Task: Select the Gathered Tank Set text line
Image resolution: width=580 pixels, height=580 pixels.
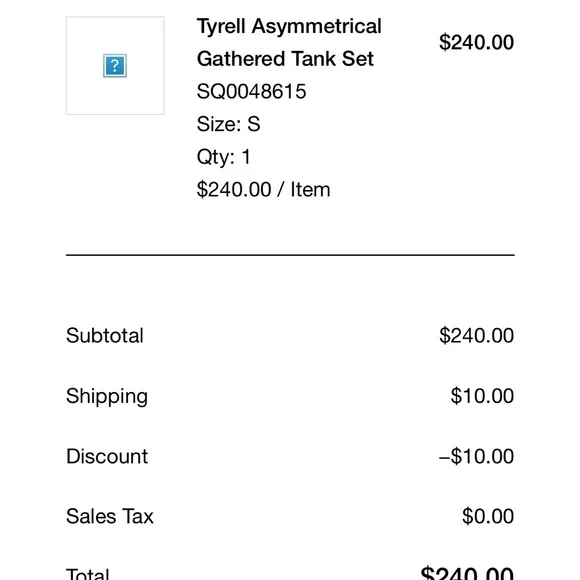Action: point(285,59)
